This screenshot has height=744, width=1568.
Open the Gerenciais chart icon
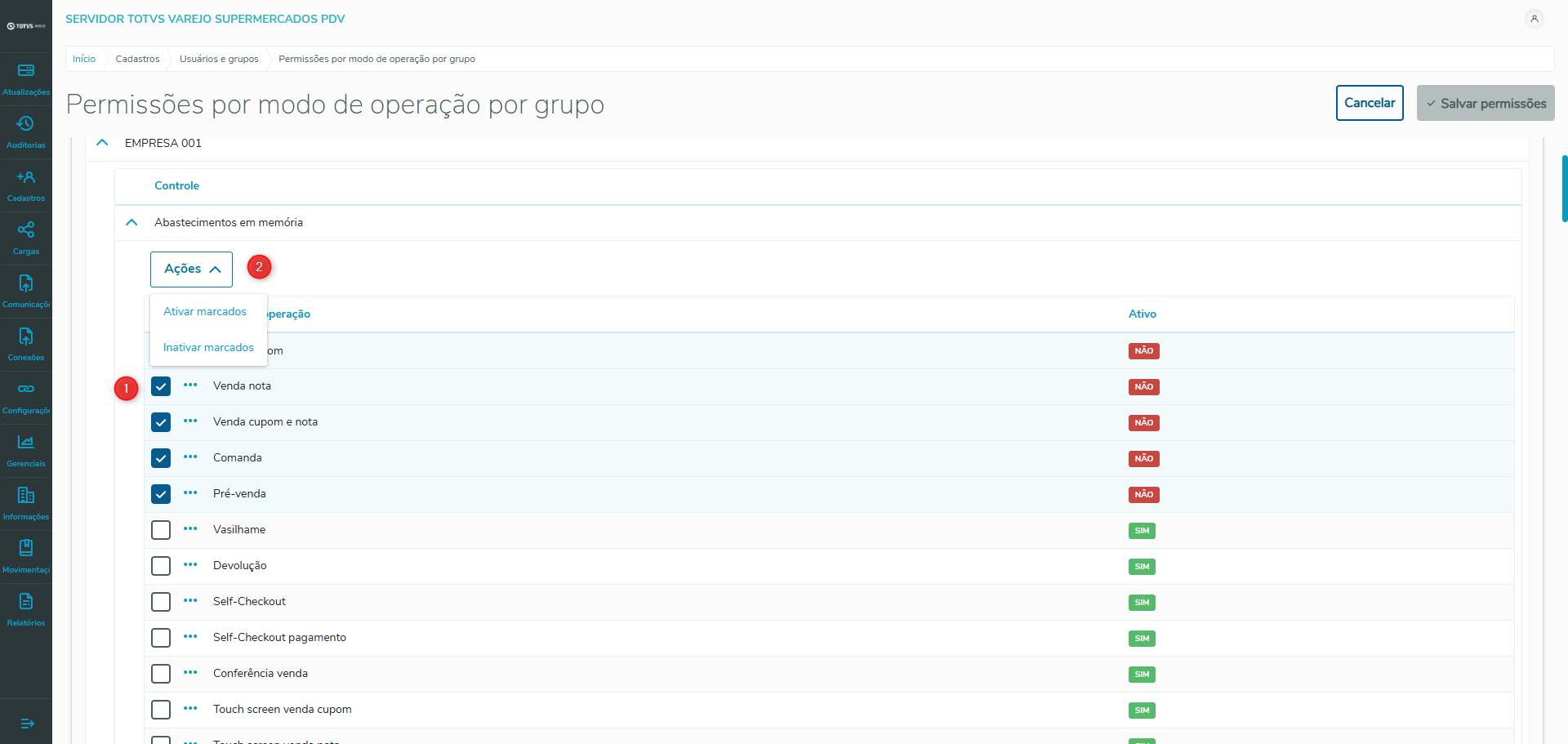pyautogui.click(x=26, y=443)
